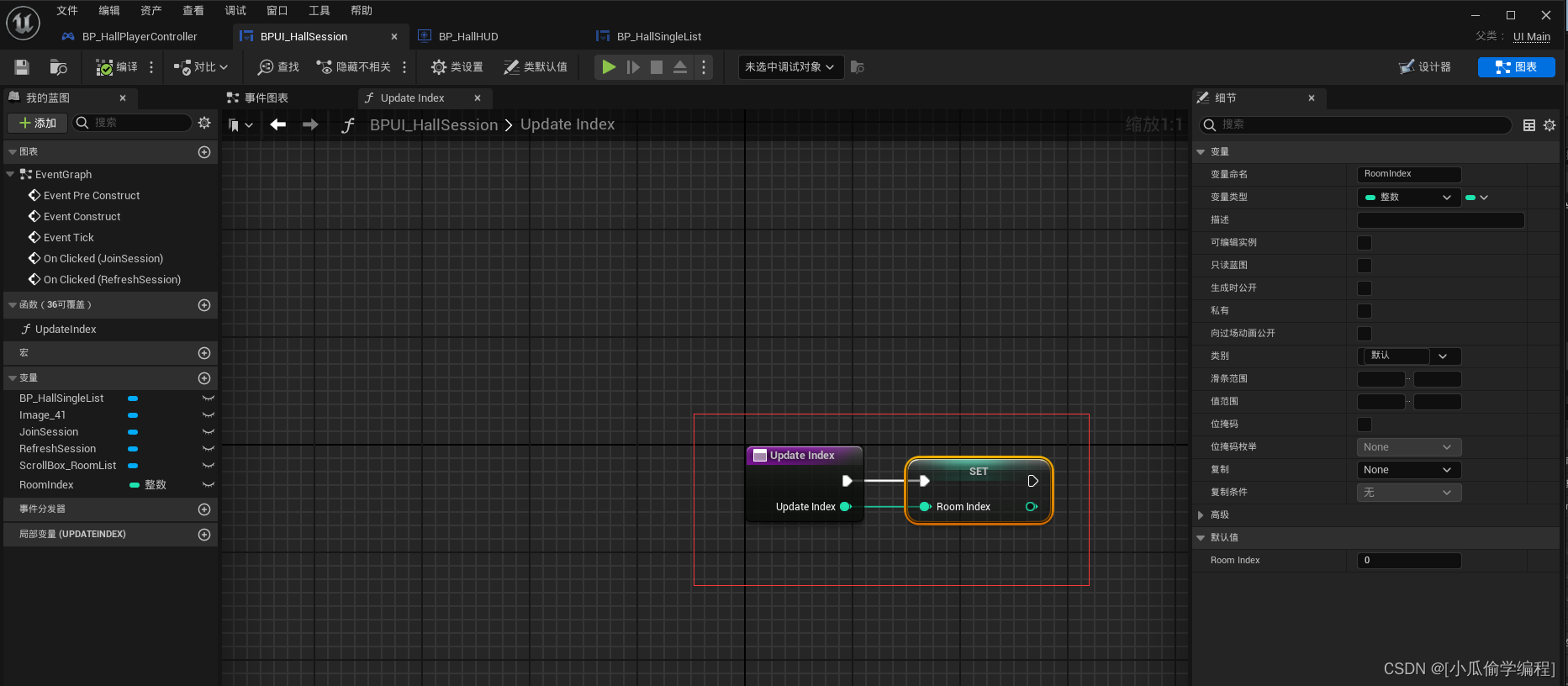Add a new graph with plus icon

coord(204,152)
